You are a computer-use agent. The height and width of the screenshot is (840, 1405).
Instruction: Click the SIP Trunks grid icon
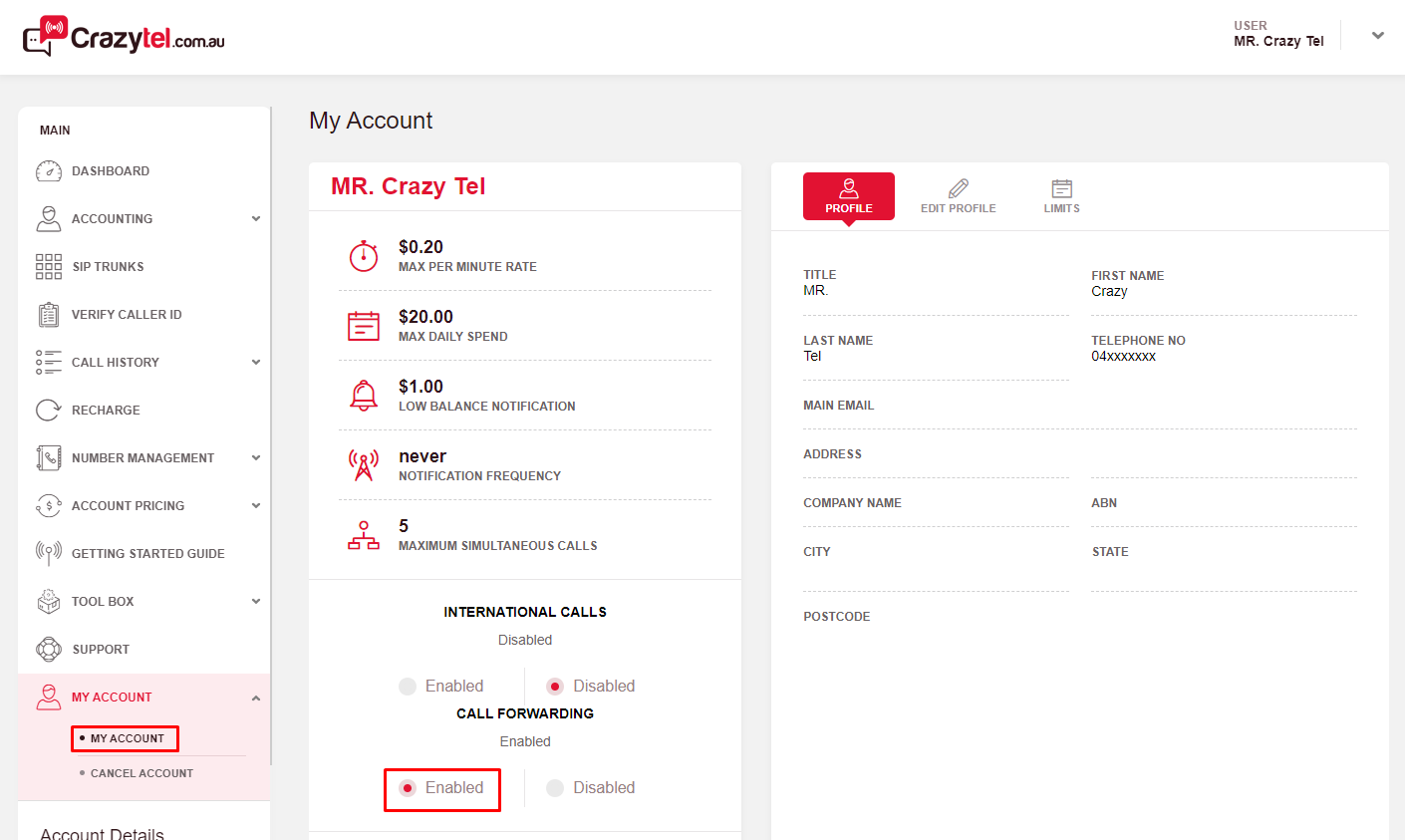click(x=49, y=266)
